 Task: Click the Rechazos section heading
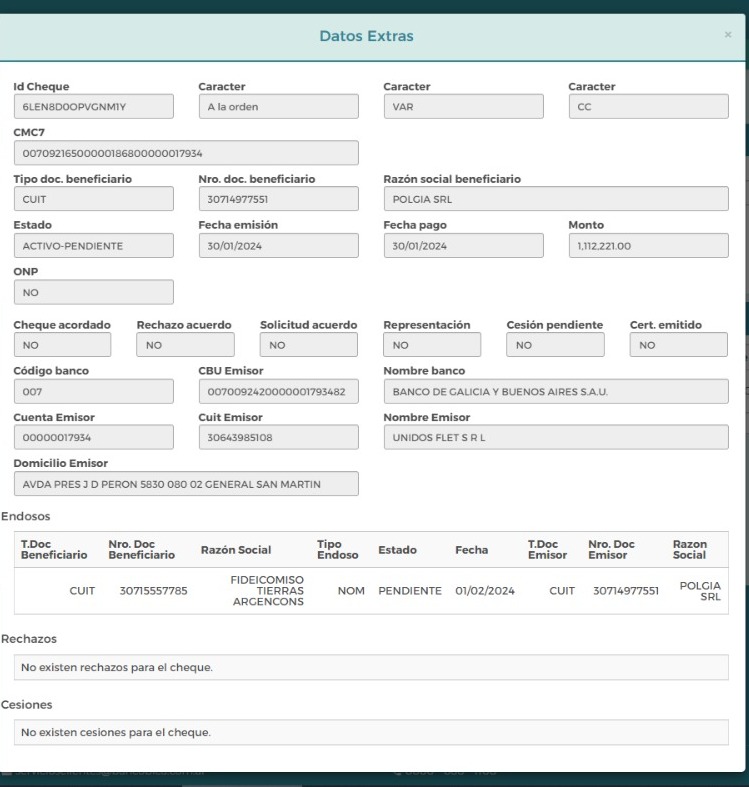[29, 638]
